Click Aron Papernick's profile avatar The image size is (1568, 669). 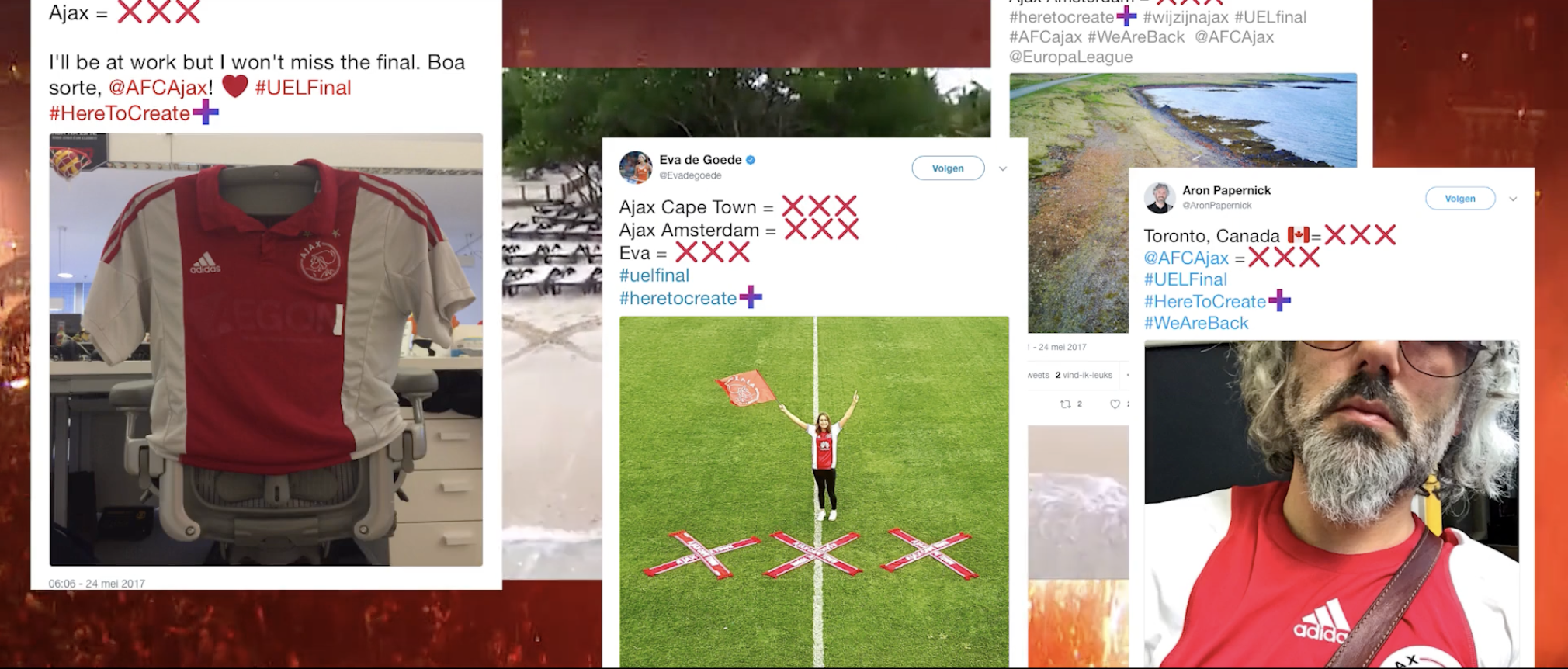tap(1160, 198)
